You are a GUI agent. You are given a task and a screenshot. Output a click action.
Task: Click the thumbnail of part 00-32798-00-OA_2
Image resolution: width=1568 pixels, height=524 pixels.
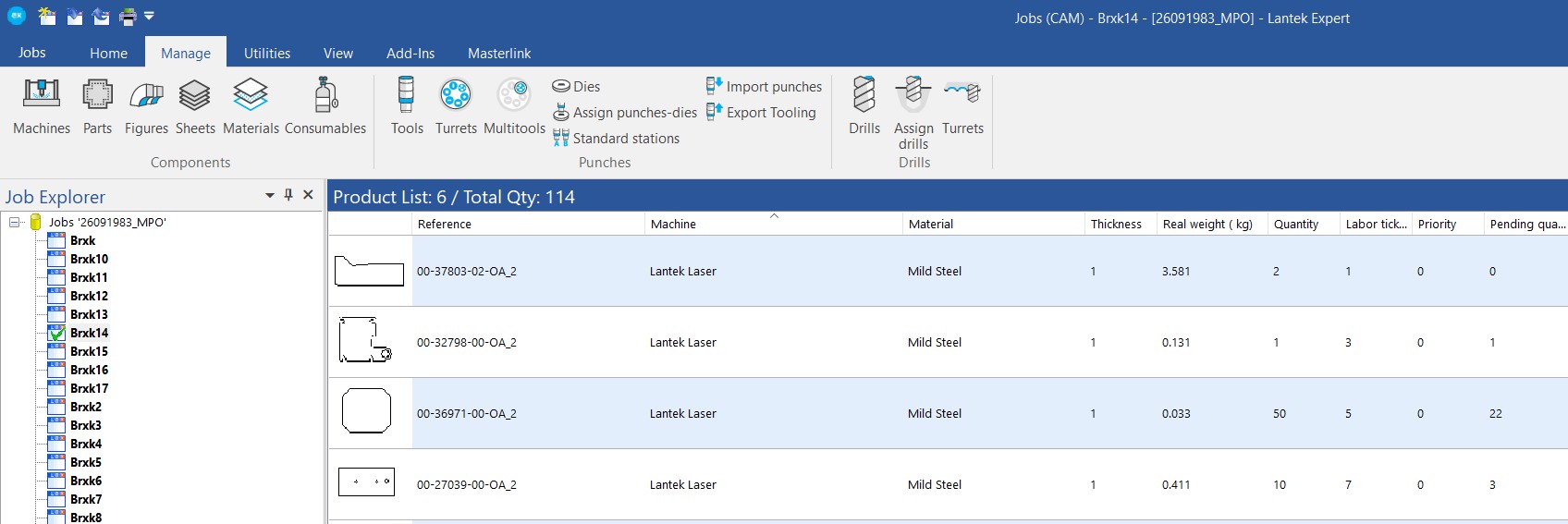point(365,340)
